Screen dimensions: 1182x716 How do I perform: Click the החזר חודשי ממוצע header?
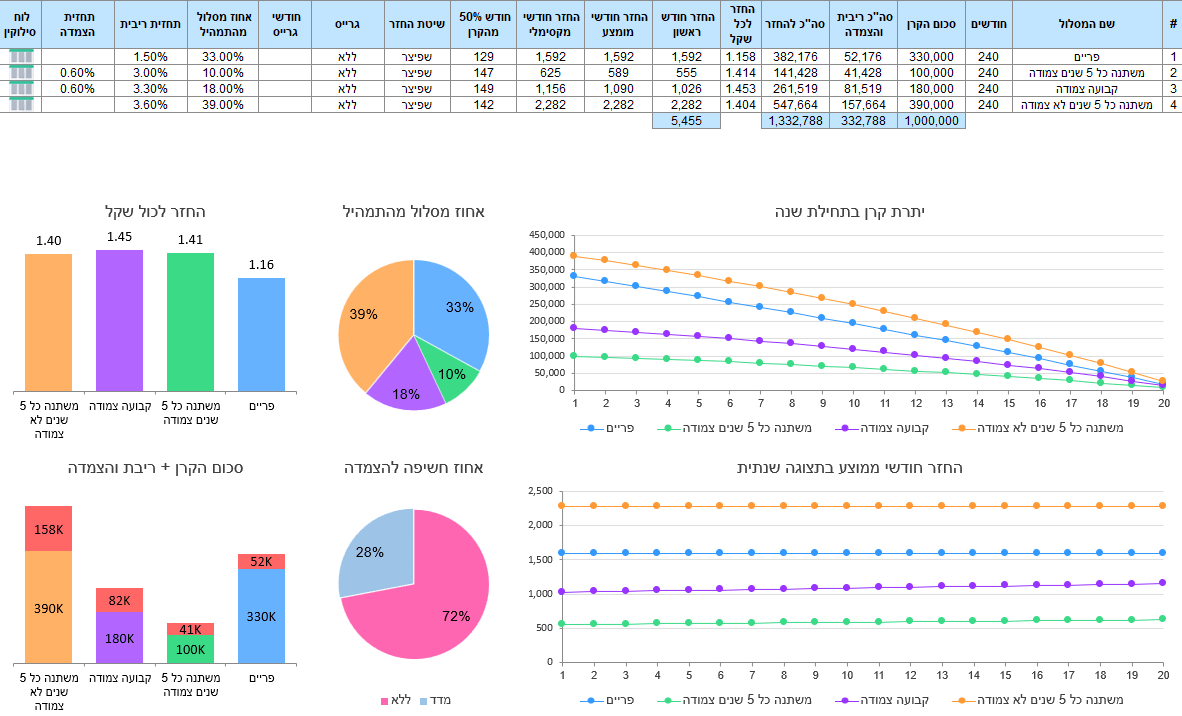pos(618,24)
